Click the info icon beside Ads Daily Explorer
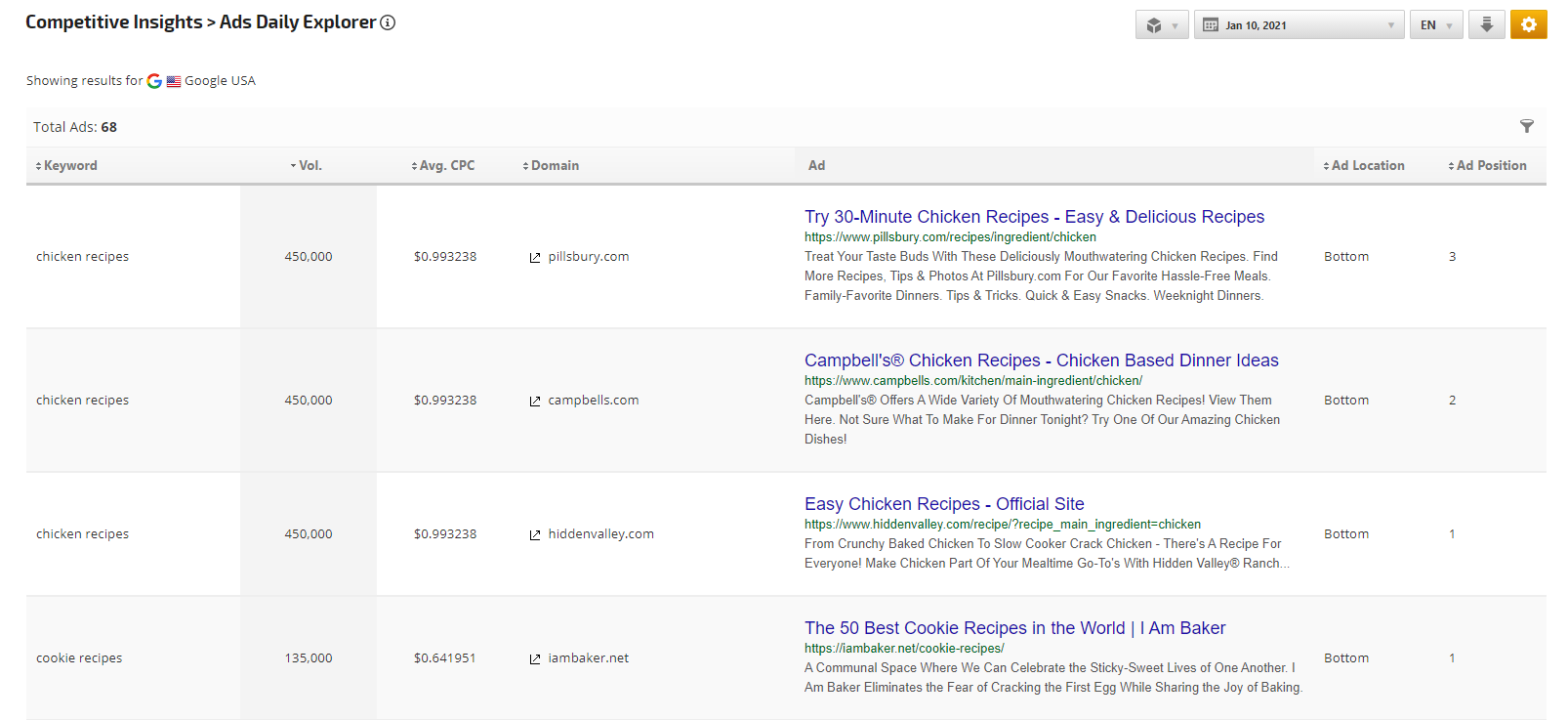 pyautogui.click(x=388, y=22)
